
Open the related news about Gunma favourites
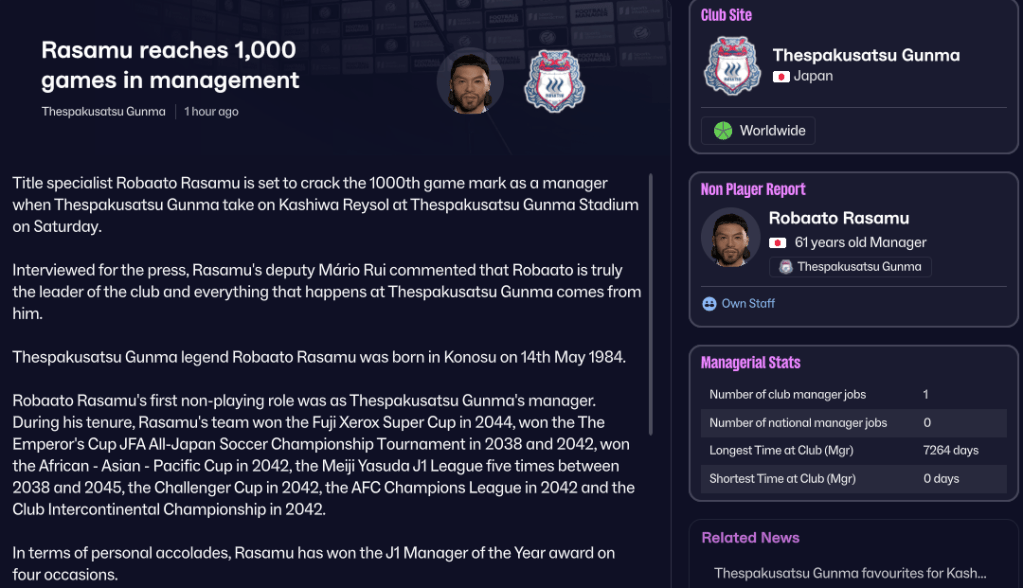point(850,573)
